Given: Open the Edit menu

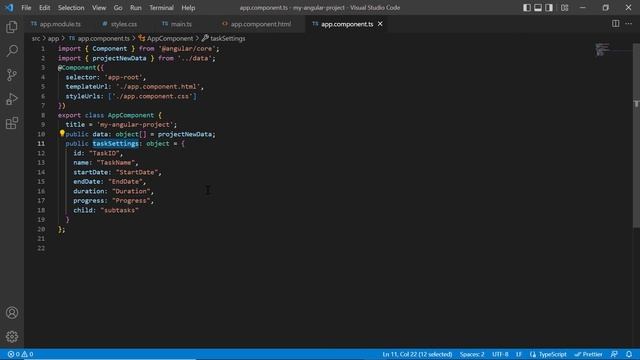Looking at the screenshot, I should point(44,8).
